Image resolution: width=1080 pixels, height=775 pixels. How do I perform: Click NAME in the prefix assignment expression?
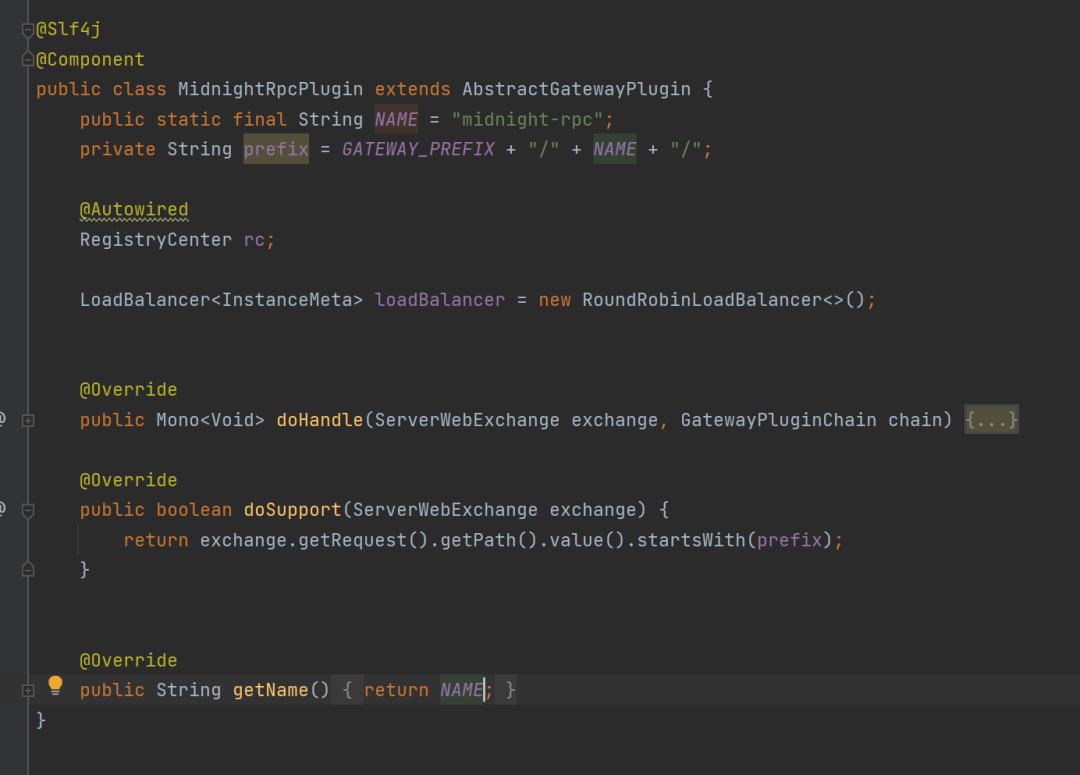tap(614, 149)
